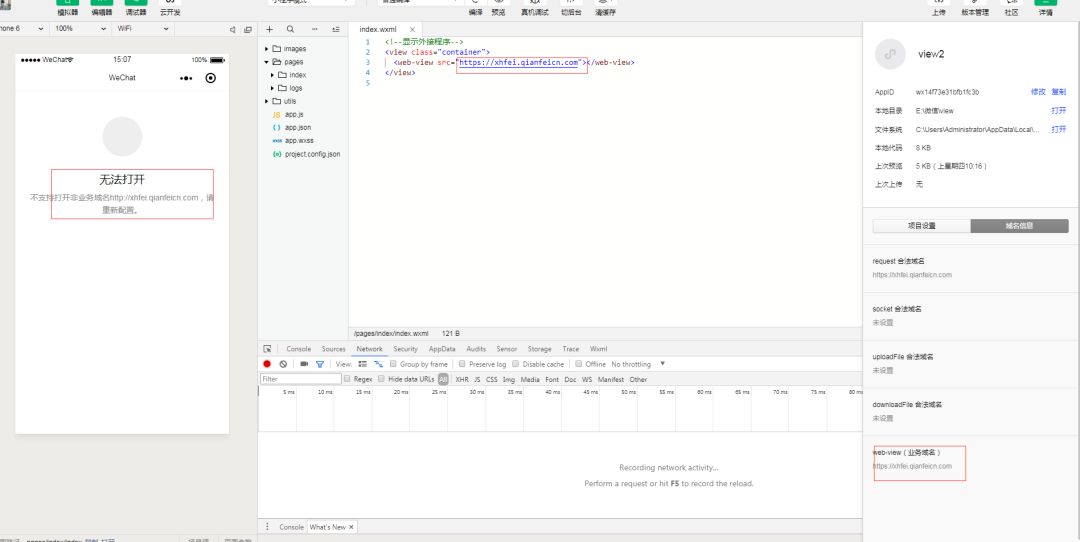Click the network Filter input field
1080x542 pixels.
pos(300,379)
